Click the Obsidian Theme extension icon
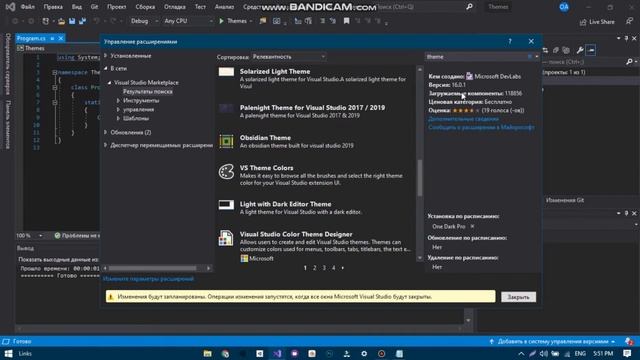 (x=226, y=141)
